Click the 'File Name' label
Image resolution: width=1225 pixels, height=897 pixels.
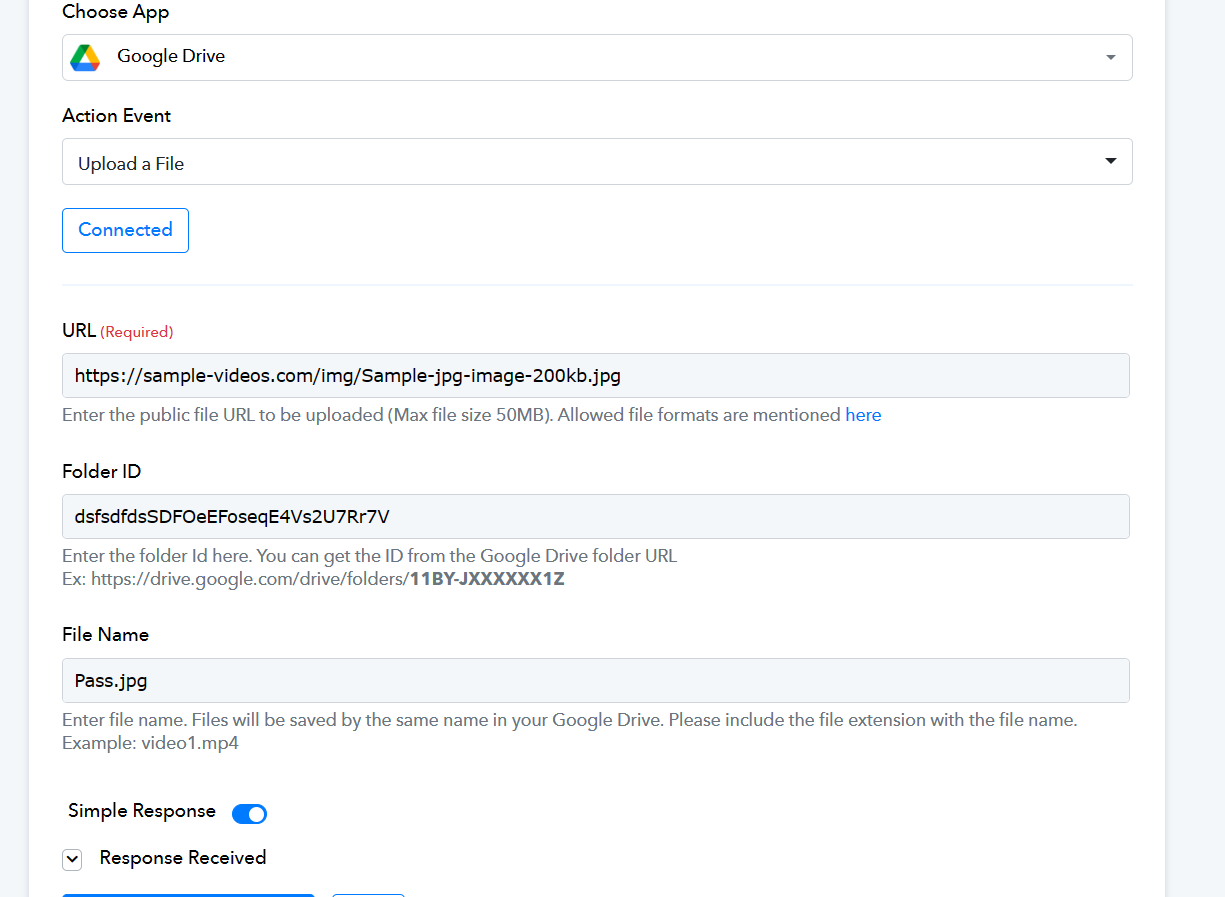(x=106, y=635)
